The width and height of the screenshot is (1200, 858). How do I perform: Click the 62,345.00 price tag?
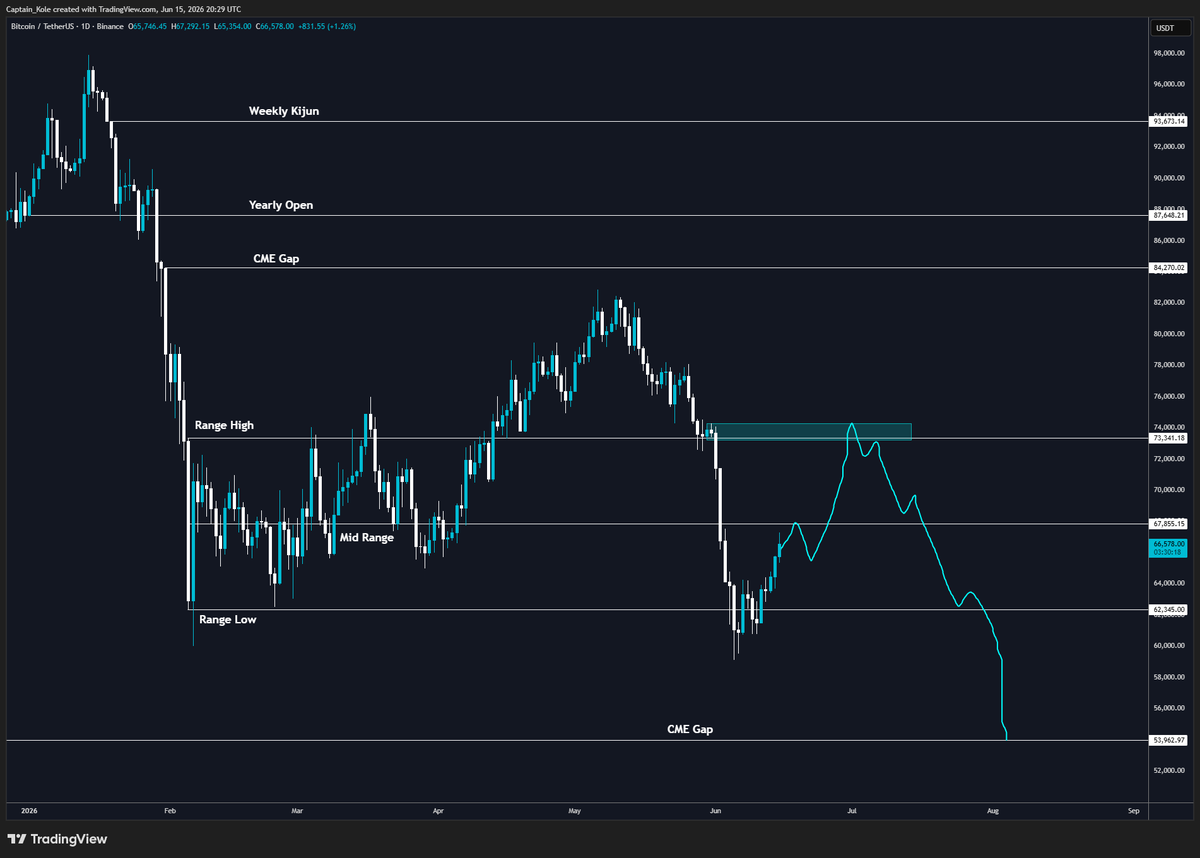[1169, 610]
